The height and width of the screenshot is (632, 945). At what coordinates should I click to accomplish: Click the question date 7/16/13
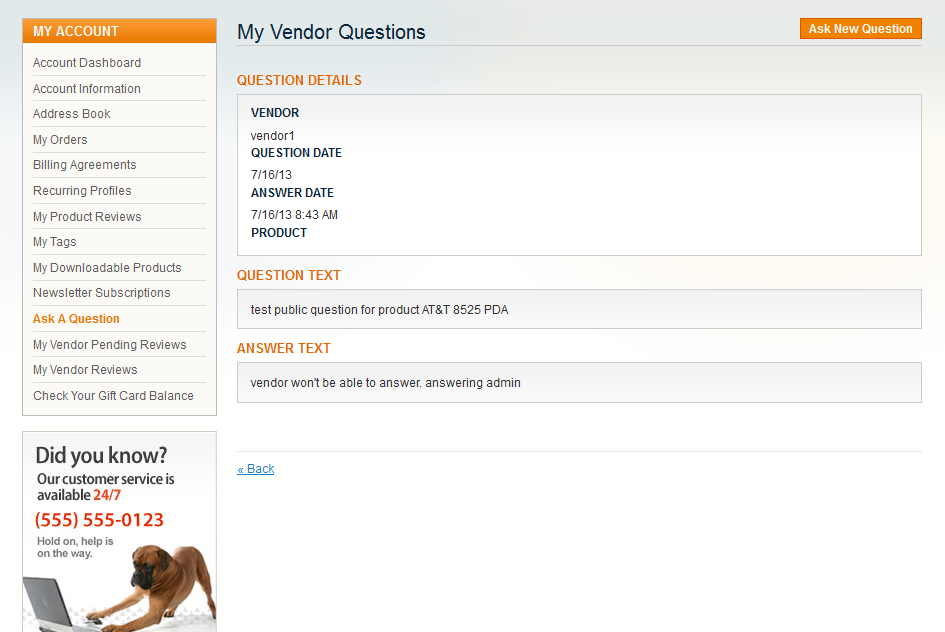point(271,175)
